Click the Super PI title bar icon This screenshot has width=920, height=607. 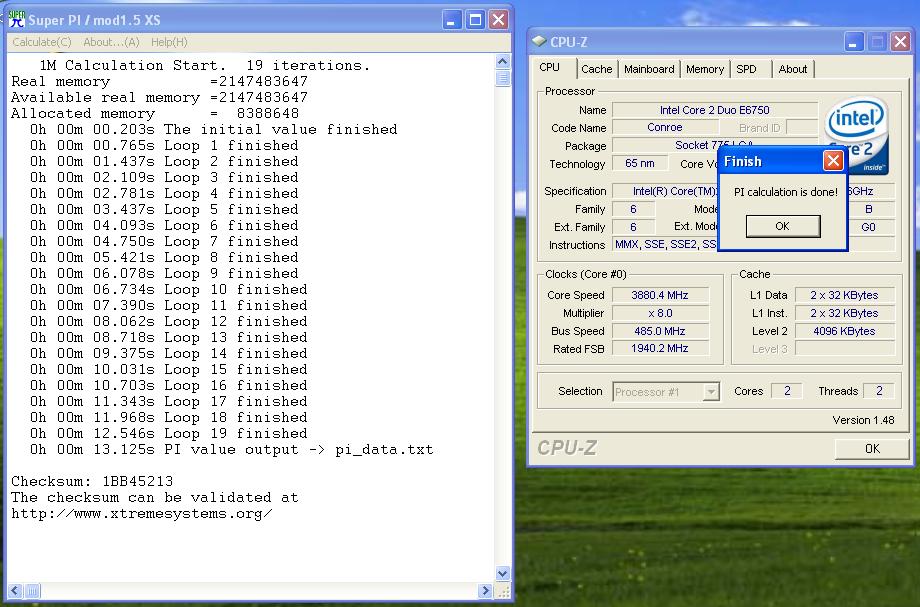click(x=16, y=19)
